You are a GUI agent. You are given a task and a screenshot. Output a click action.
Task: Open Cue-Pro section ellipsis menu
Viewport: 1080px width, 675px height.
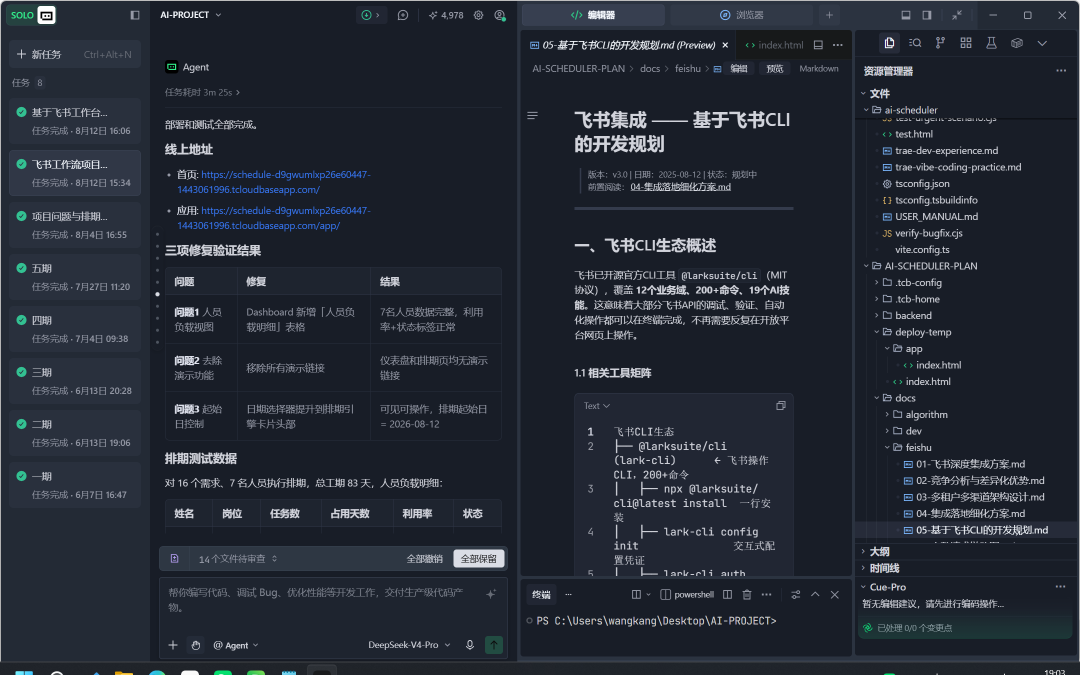tap(1061, 587)
